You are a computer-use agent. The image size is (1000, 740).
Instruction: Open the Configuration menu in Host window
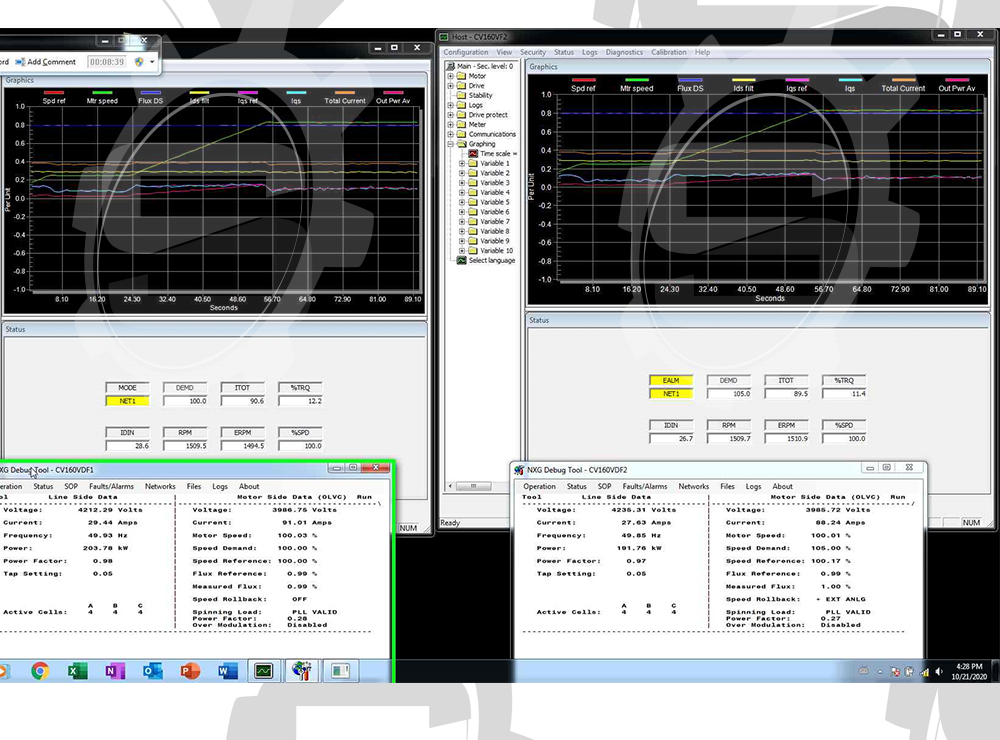465,52
